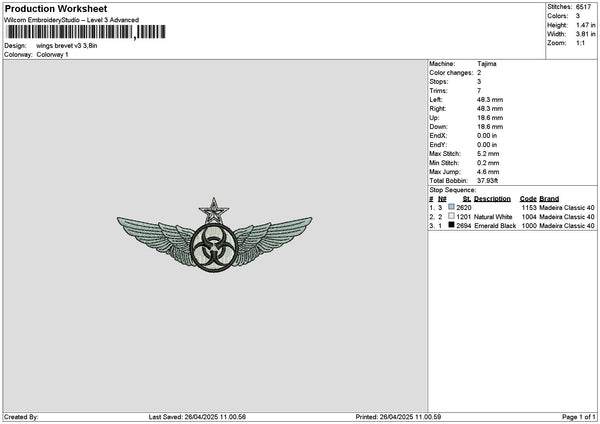The height and width of the screenshot is (424, 600).
Task: Click the Max Jump value 4.6 mm
Action: 488,172
